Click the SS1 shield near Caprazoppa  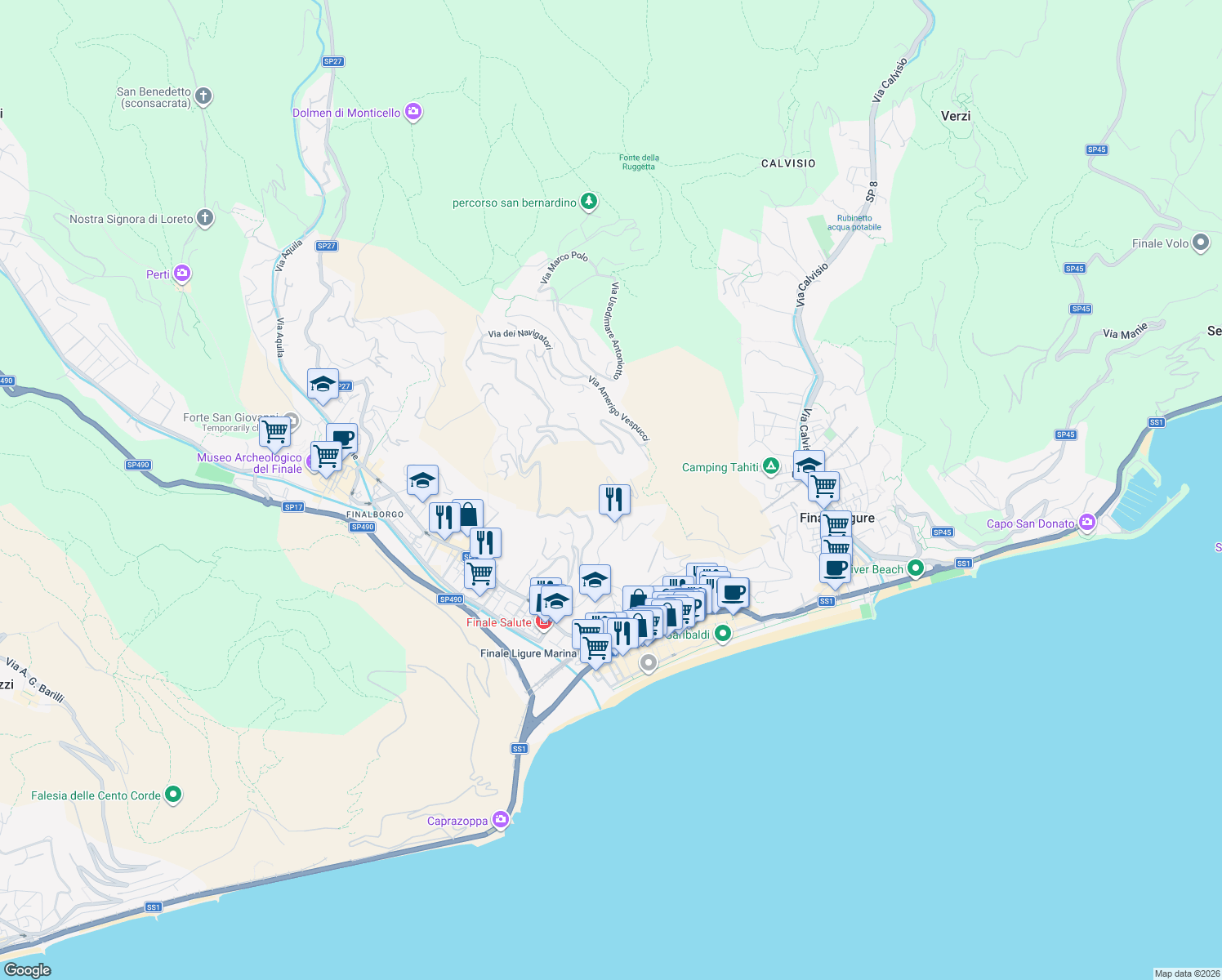520,748
